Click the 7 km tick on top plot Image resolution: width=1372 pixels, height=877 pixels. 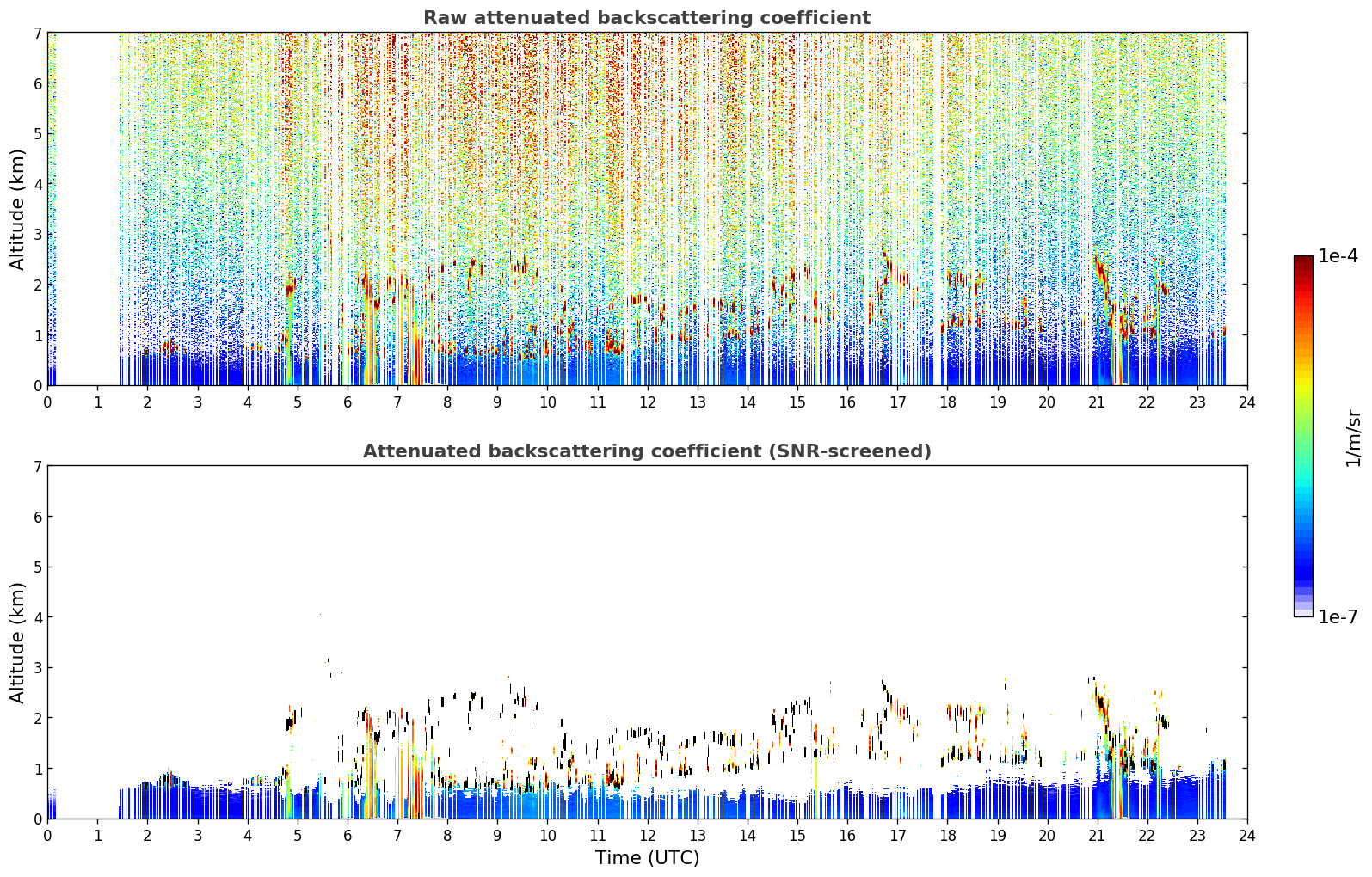(38, 33)
